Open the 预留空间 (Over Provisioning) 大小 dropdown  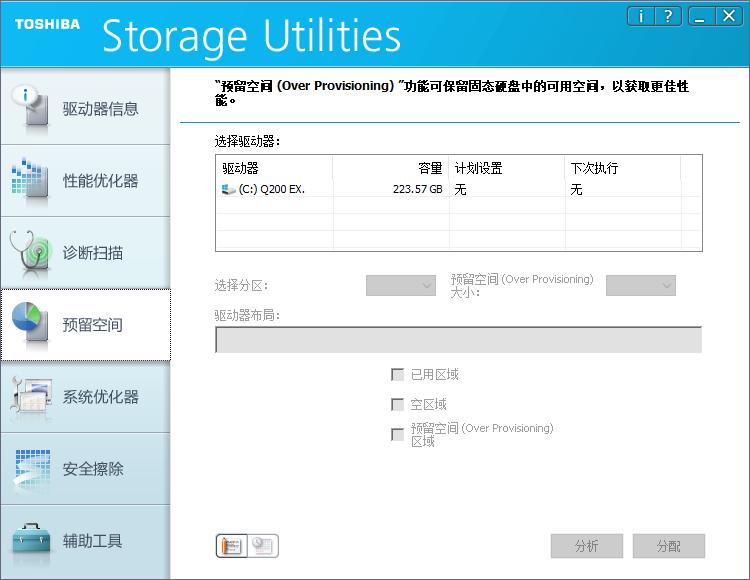click(x=640, y=285)
